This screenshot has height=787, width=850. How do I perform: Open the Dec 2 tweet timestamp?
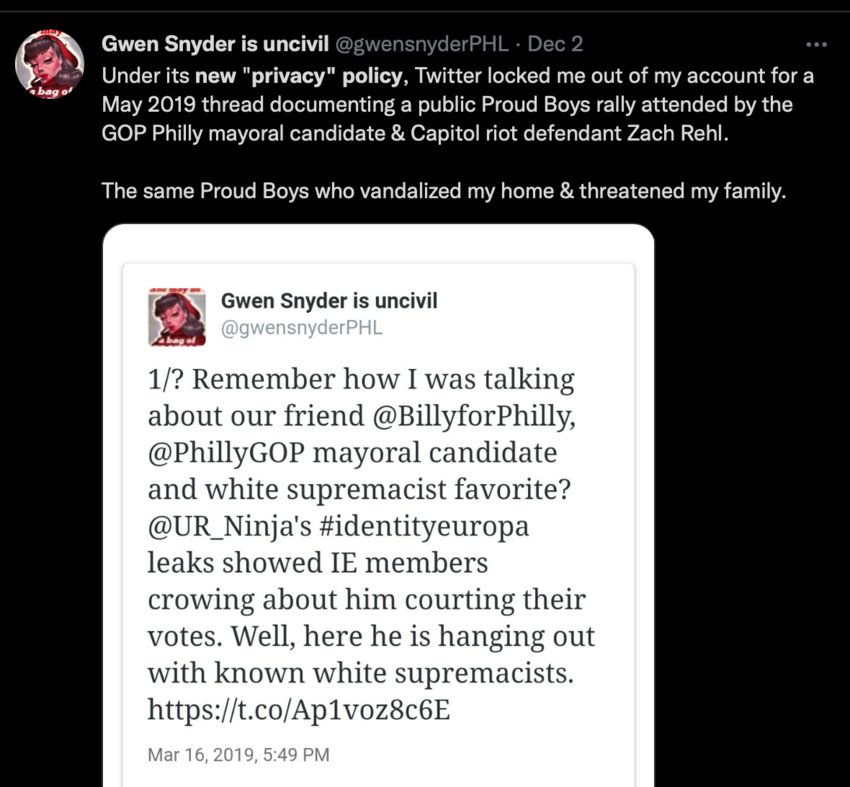pyautogui.click(x=555, y=44)
